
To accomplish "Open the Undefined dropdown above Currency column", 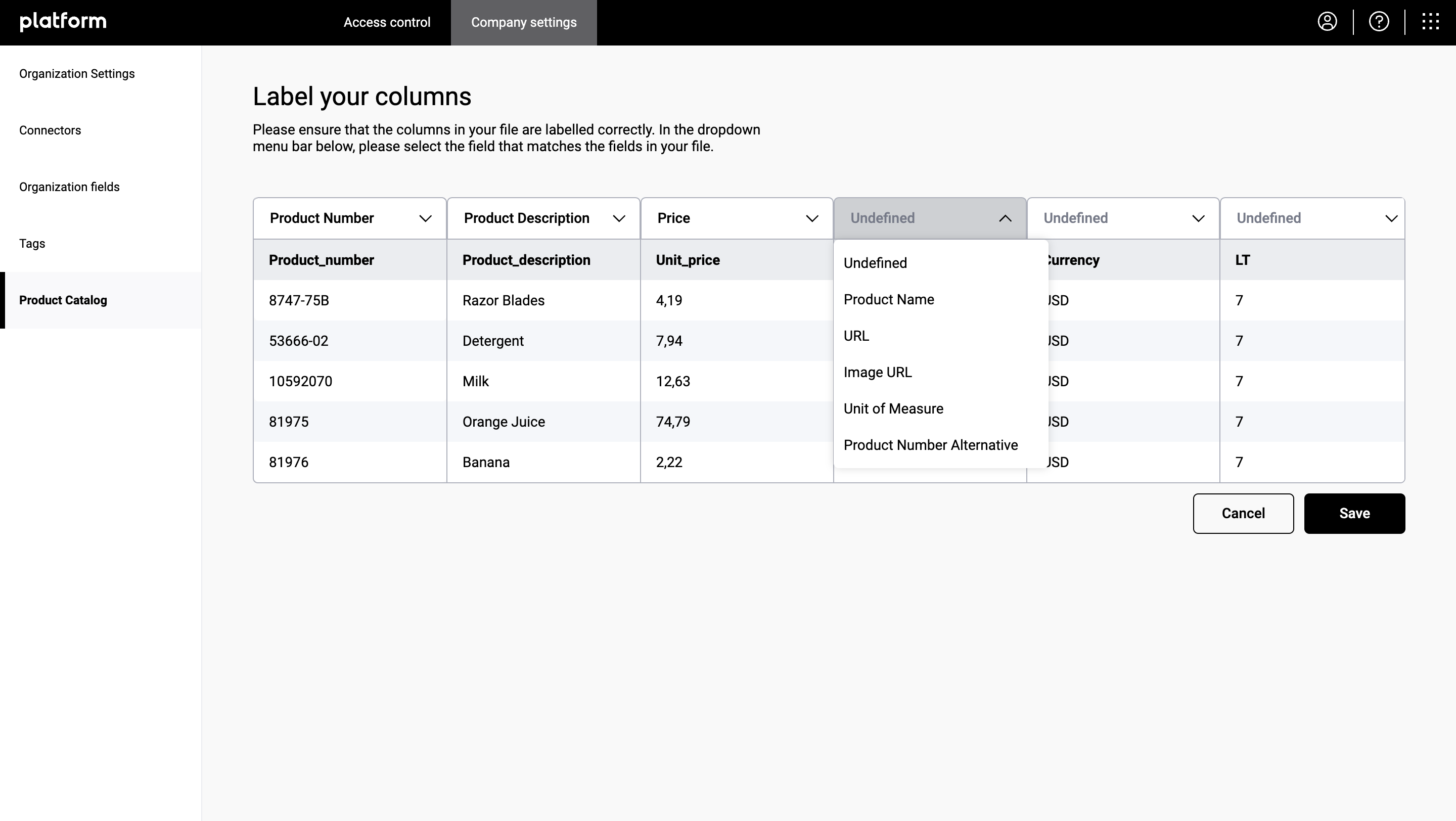I will [1123, 218].
